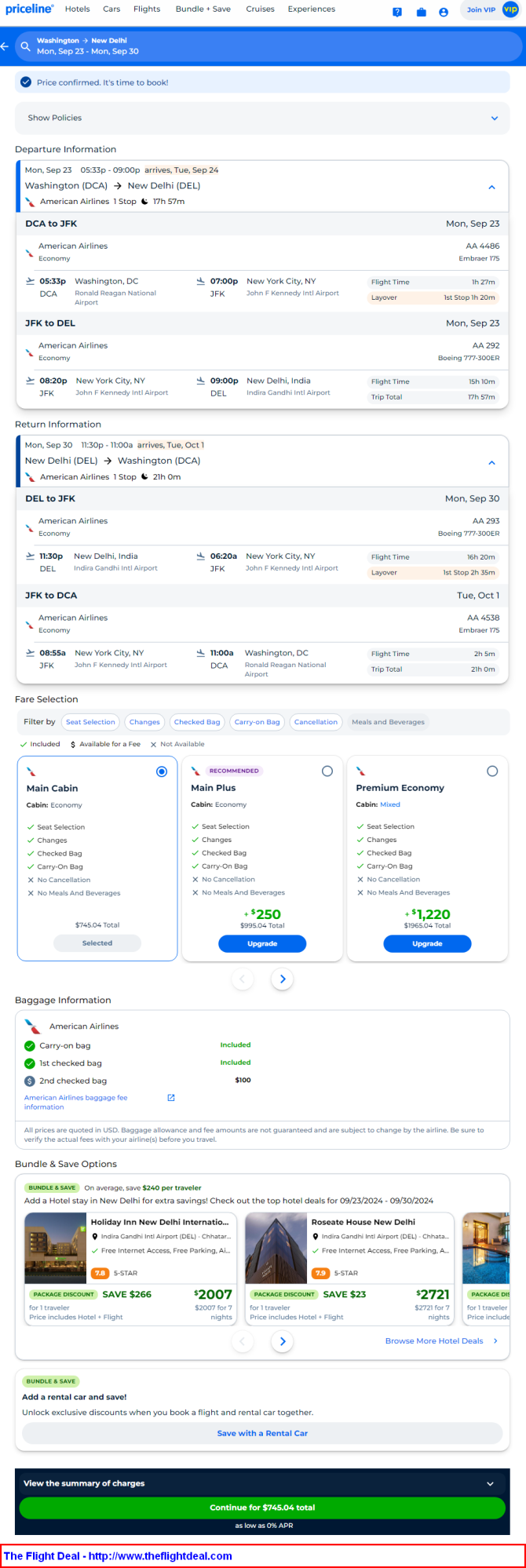Select the Premium Economy fare radio button
The image size is (526, 1568).
[492, 771]
